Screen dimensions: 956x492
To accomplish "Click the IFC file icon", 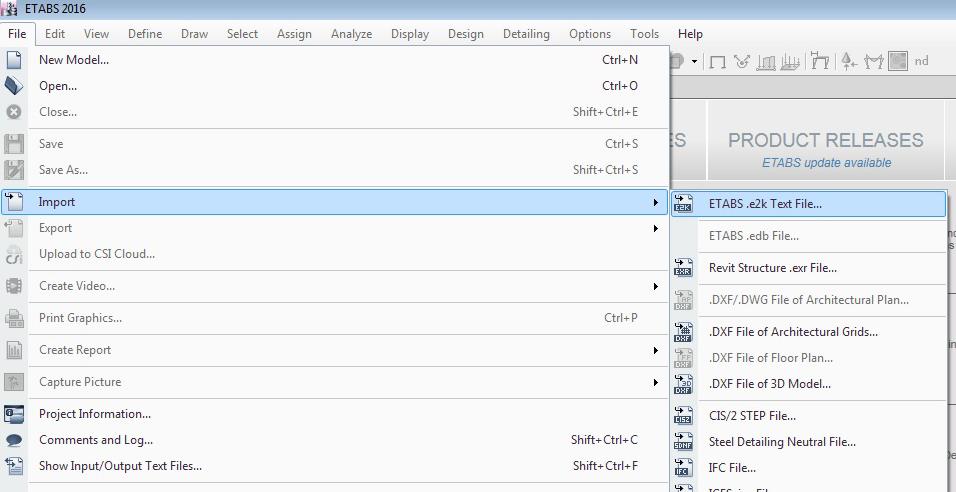I will [683, 468].
